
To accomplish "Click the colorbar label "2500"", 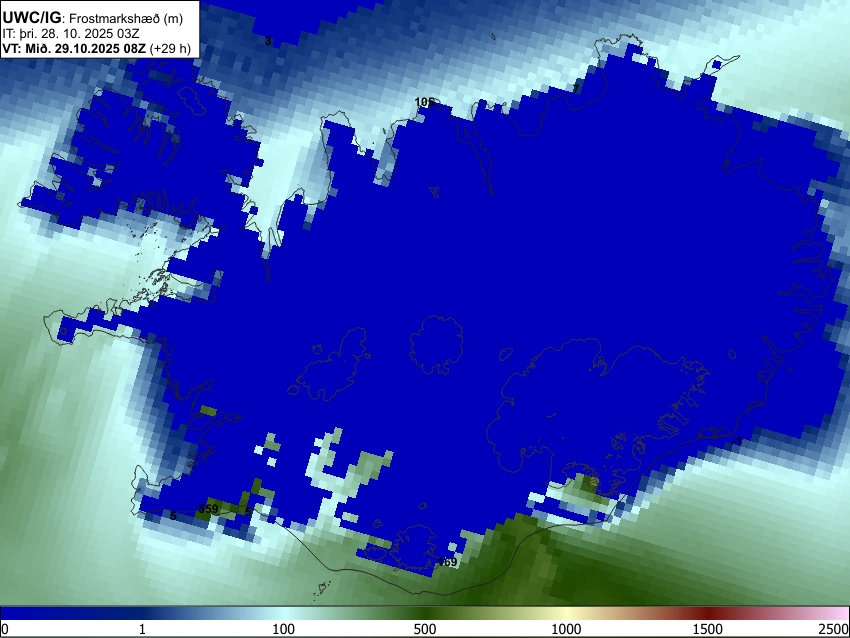I will [x=834, y=629].
